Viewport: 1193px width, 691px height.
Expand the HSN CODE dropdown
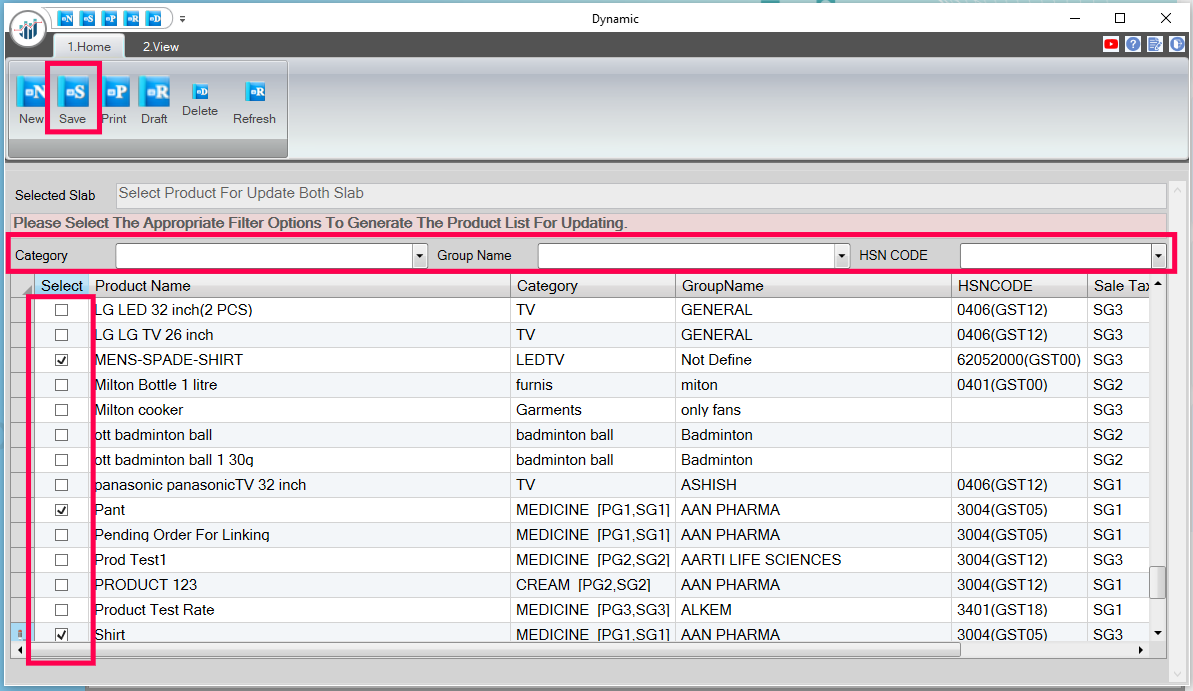pos(1158,256)
